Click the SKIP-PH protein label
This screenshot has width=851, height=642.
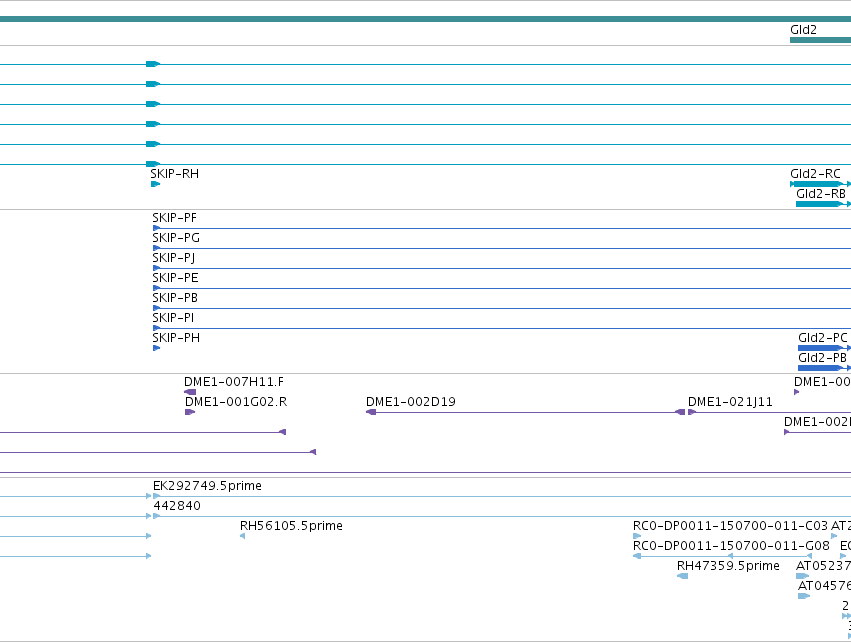(176, 338)
